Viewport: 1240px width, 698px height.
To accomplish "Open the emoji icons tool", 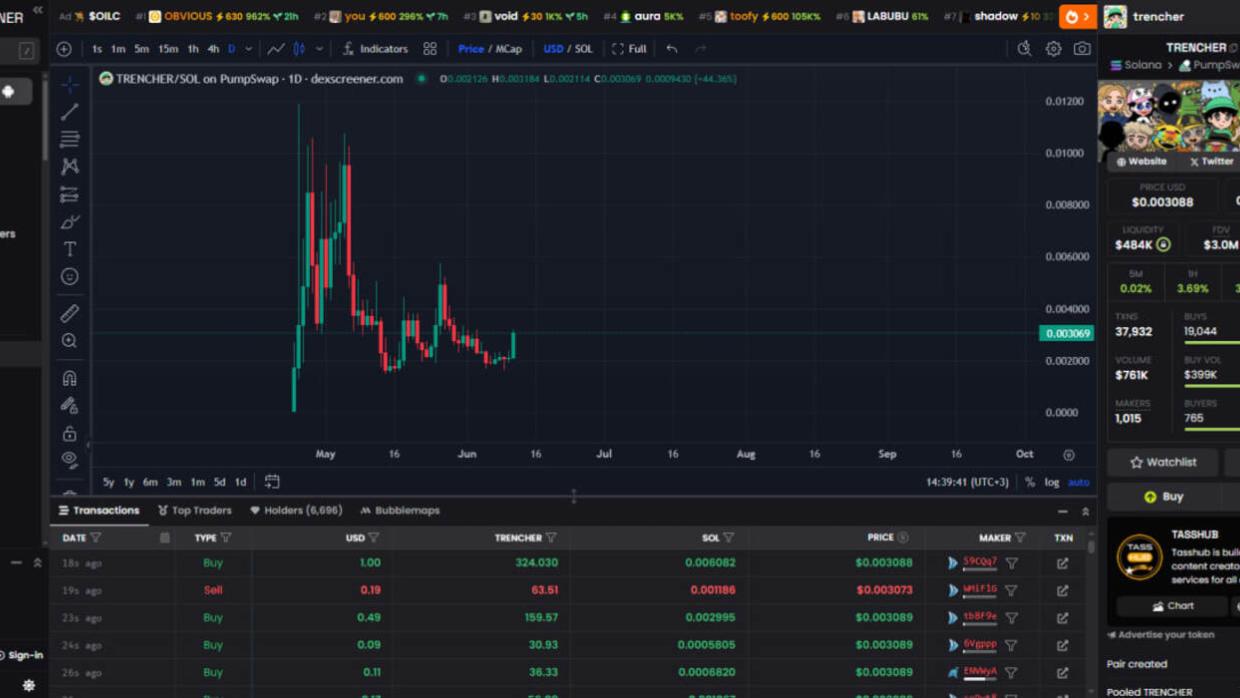I will click(69, 276).
